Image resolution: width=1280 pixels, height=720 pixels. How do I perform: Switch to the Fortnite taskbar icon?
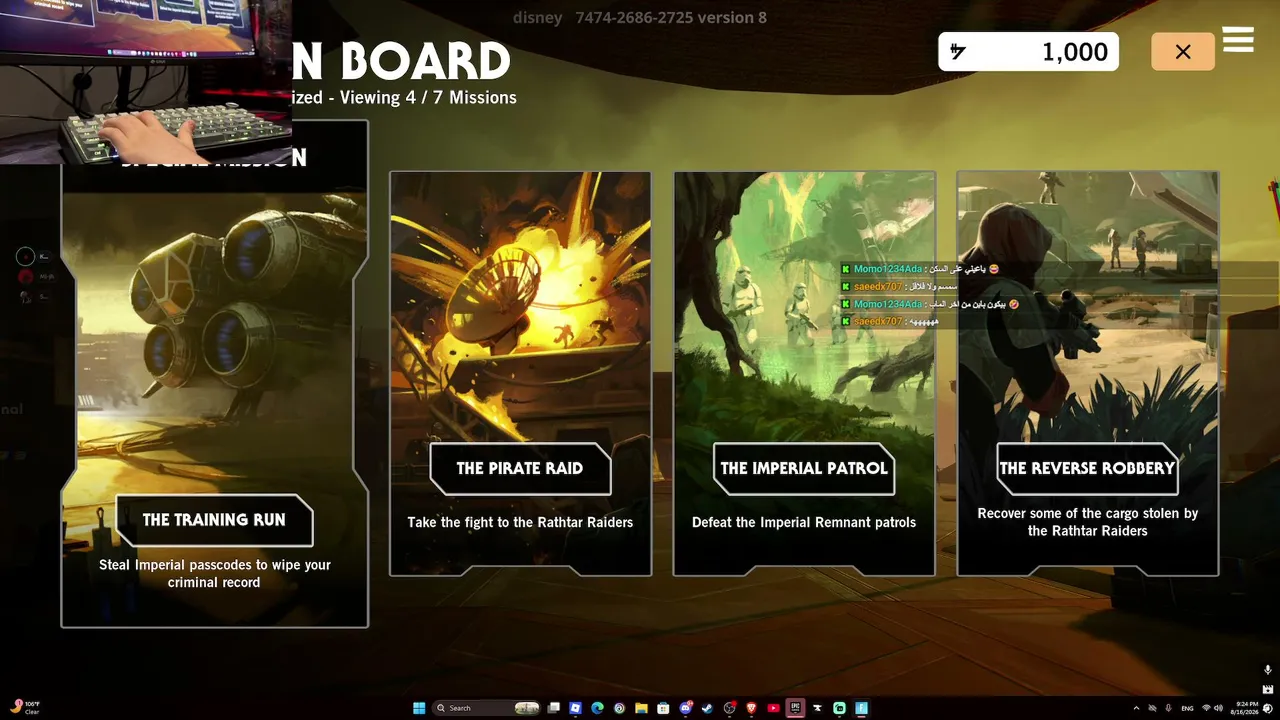click(862, 708)
